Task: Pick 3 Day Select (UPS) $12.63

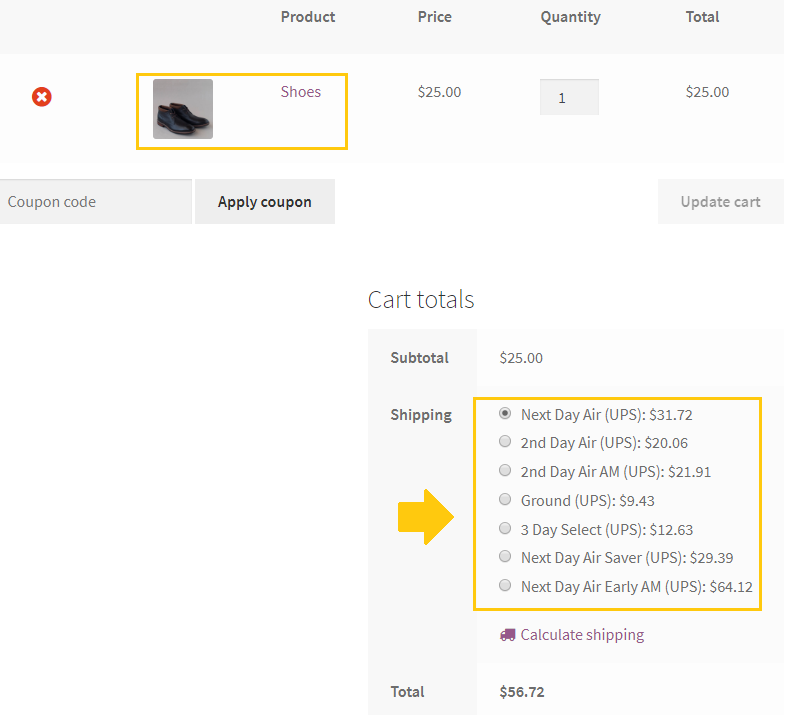Action: 505,528
